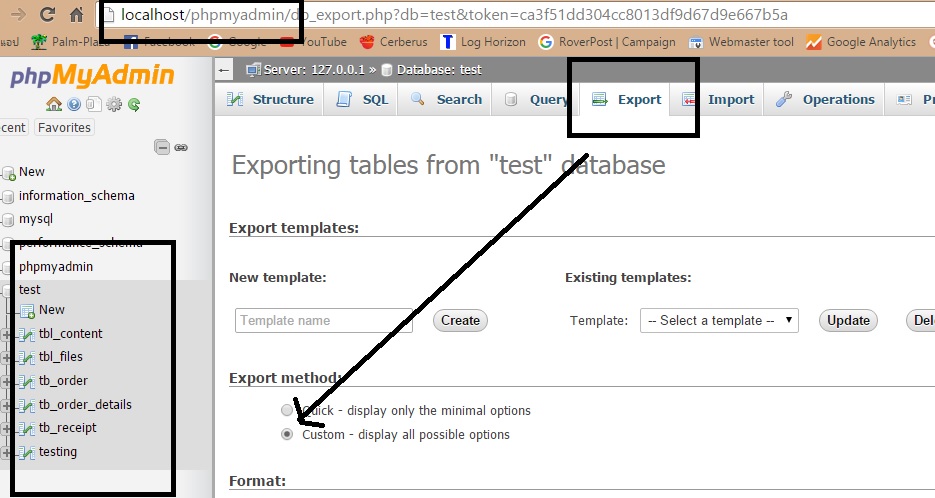Select the Quick export method radio button
The image size is (935, 498).
point(288,410)
